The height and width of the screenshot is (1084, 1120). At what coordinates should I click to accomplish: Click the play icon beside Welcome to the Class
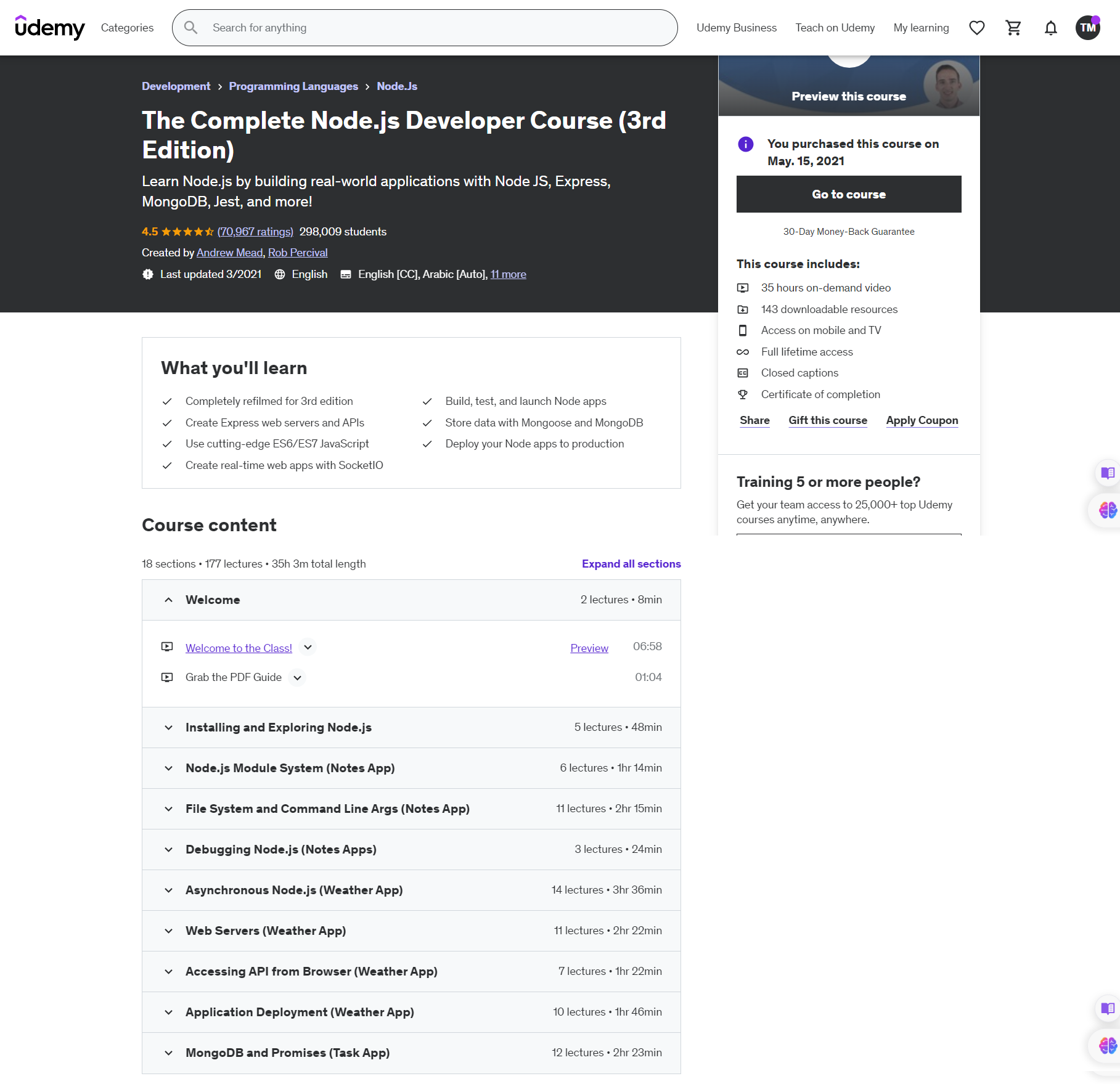(167, 646)
